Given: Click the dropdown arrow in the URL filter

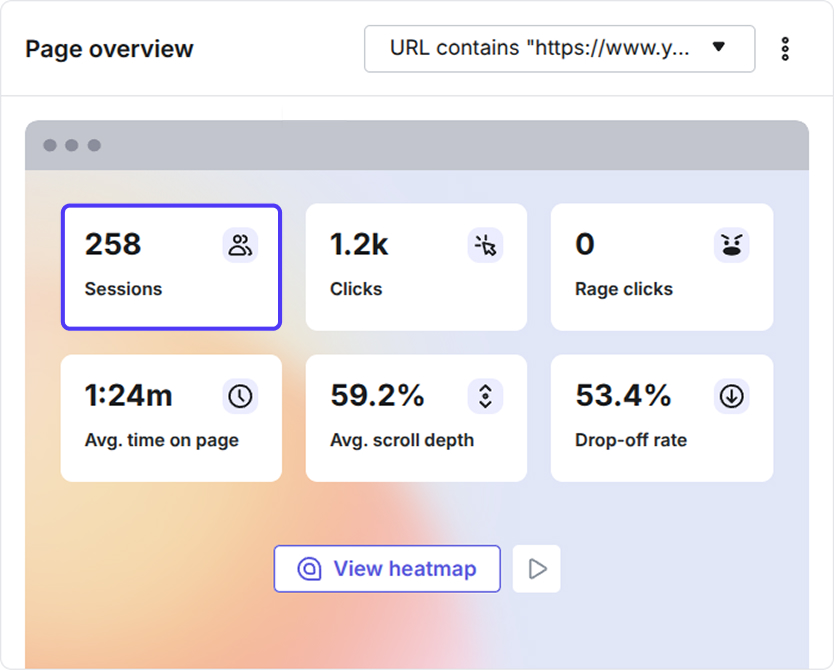Looking at the screenshot, I should pyautogui.click(x=718, y=47).
